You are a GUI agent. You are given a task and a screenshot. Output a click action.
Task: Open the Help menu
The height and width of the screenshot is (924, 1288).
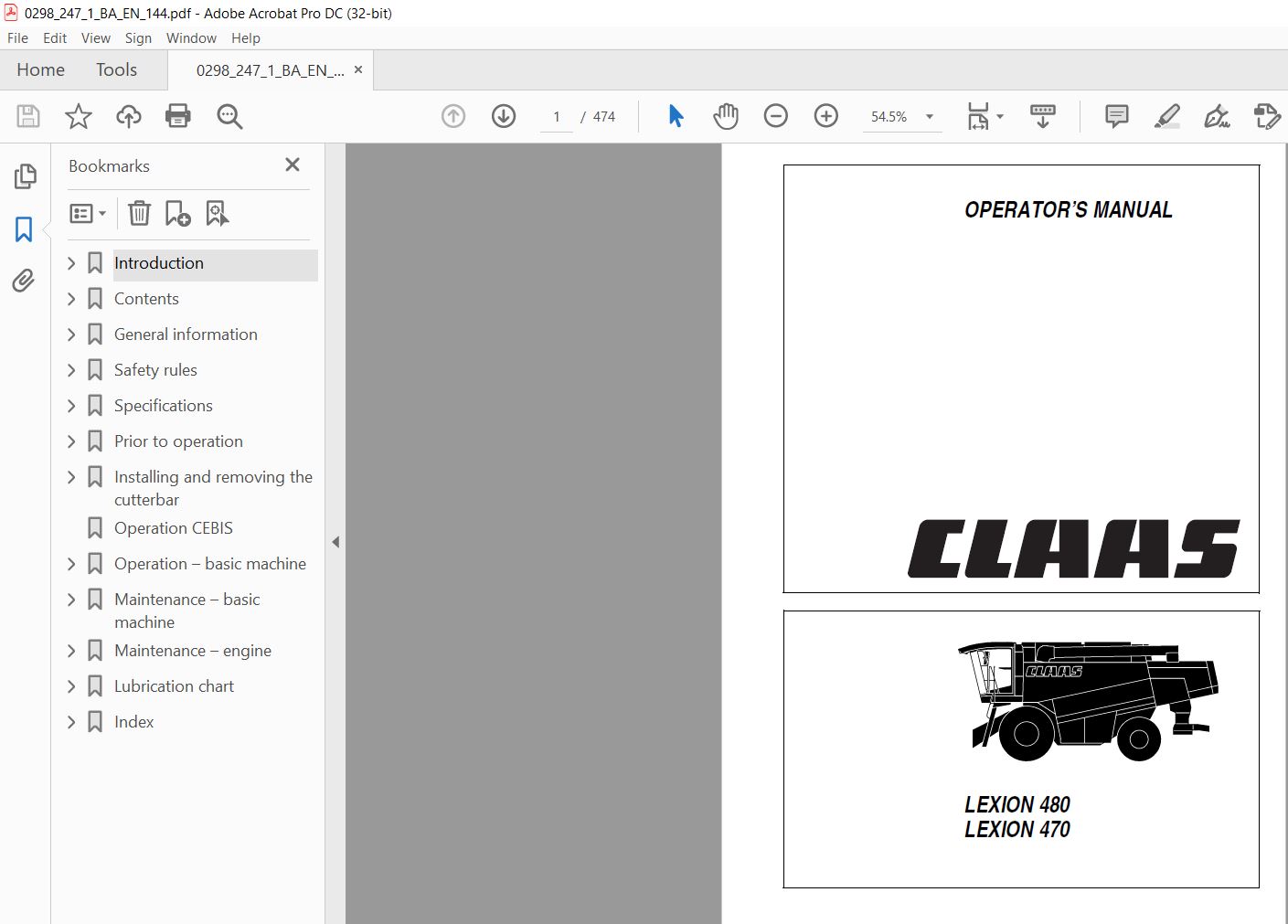[x=246, y=38]
